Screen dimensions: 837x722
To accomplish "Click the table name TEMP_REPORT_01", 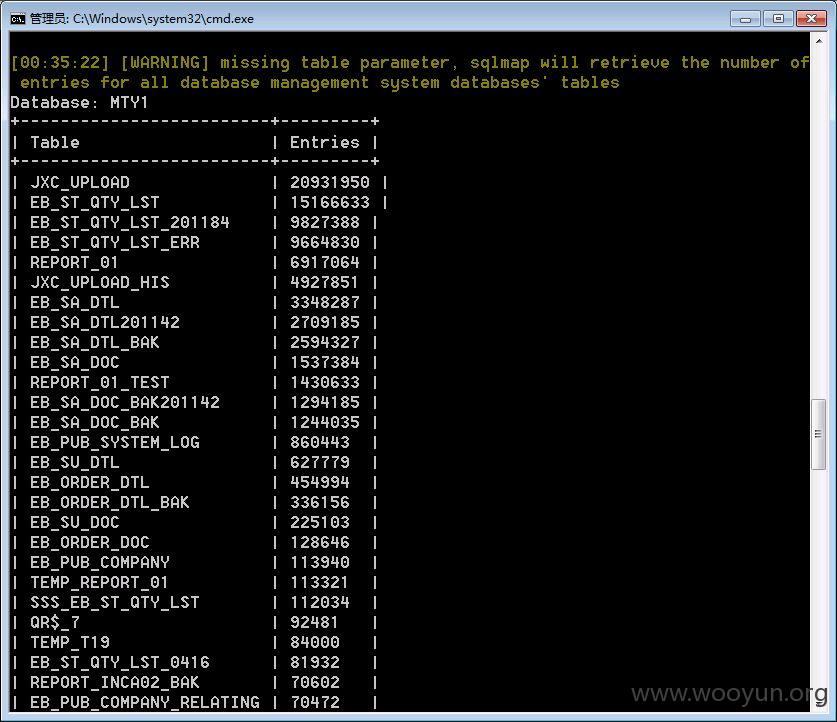I will coord(99,582).
